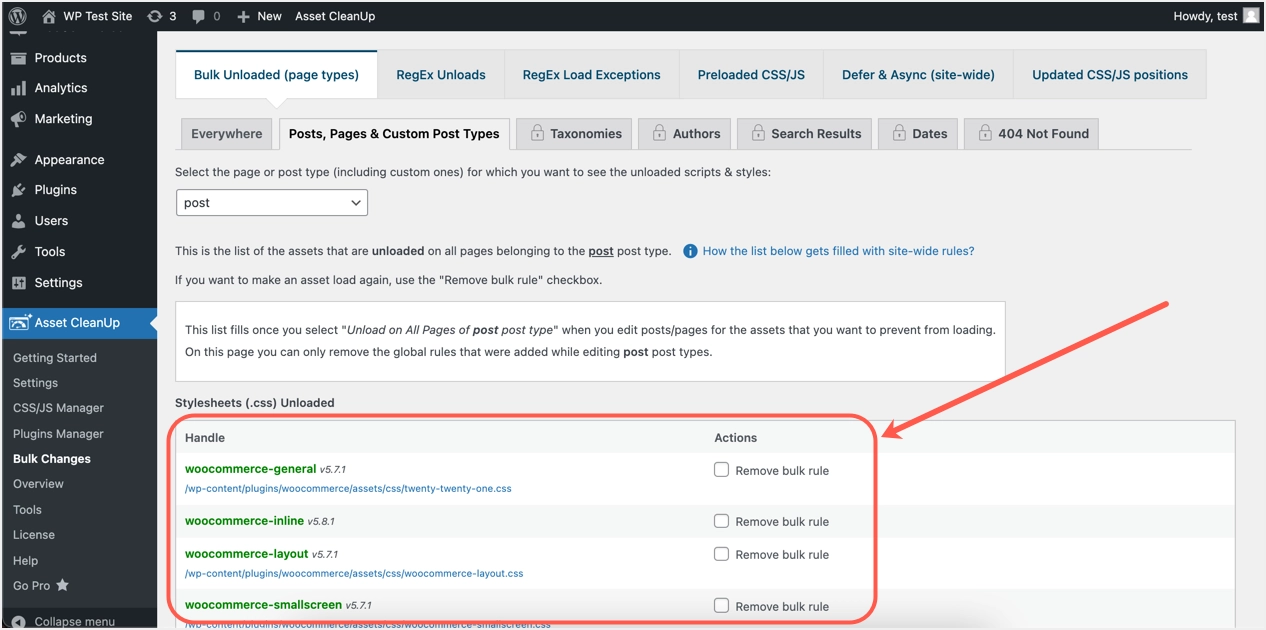Check Remove bulk rule for woocommerce-general
The image size is (1266, 630).
(x=721, y=470)
